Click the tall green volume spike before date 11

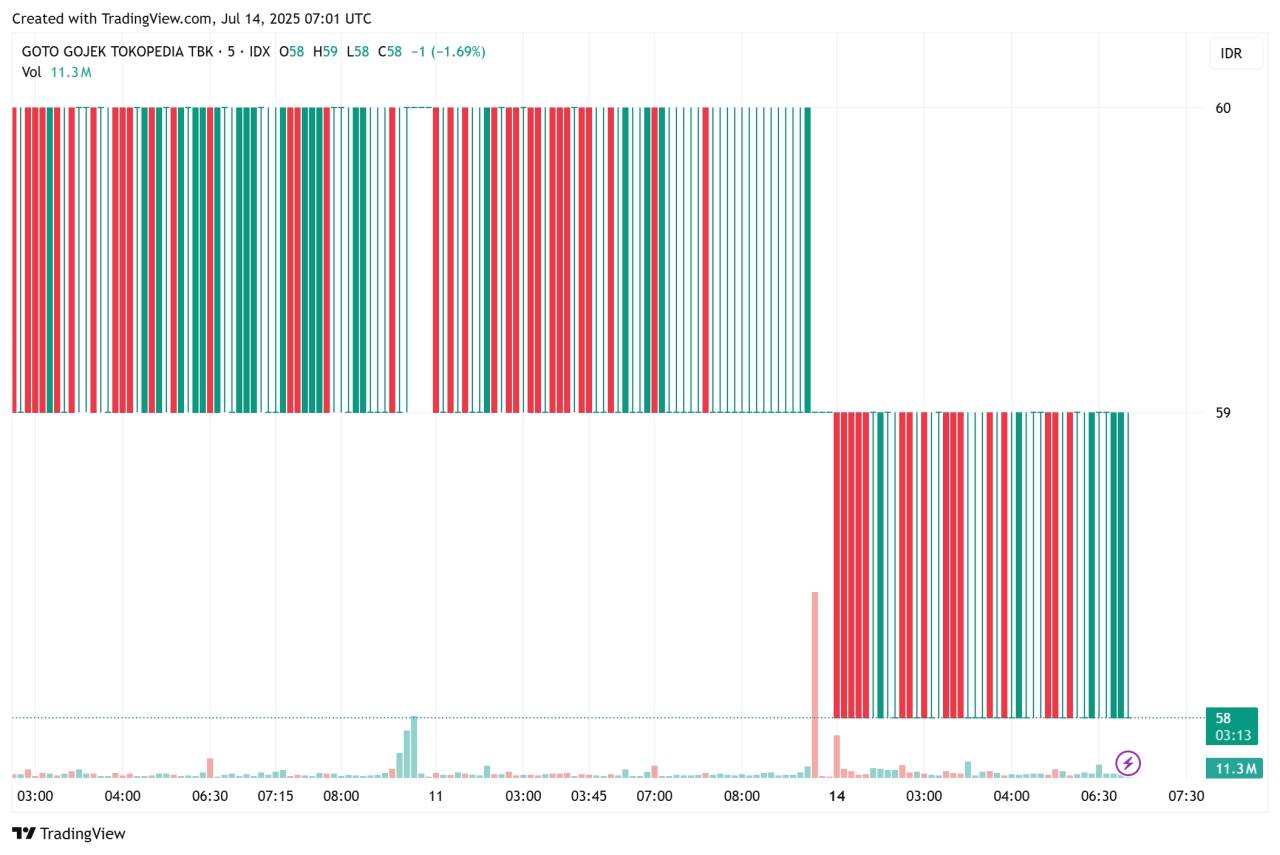point(414,747)
